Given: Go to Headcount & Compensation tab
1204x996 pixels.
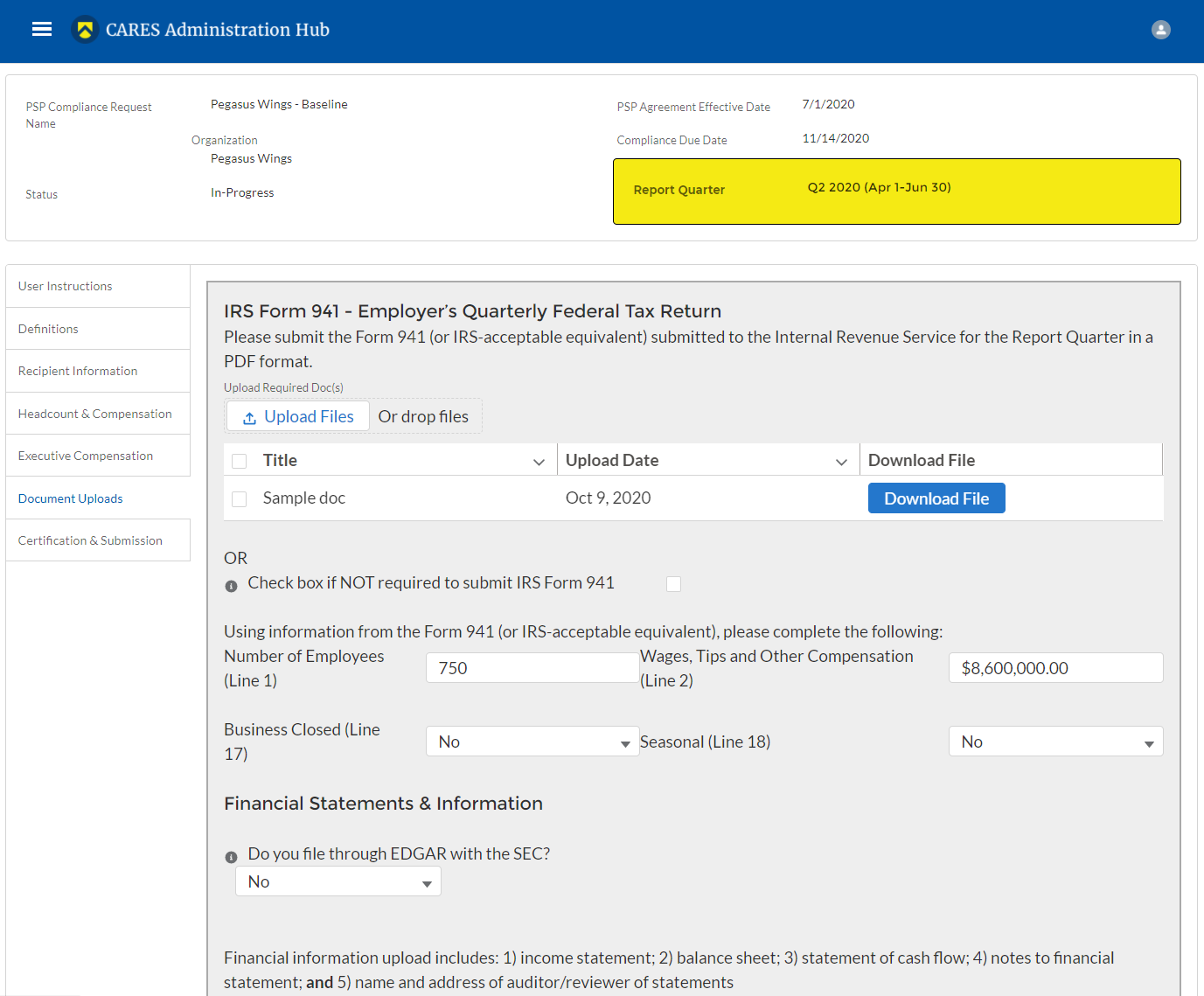Looking at the screenshot, I should coord(95,414).
